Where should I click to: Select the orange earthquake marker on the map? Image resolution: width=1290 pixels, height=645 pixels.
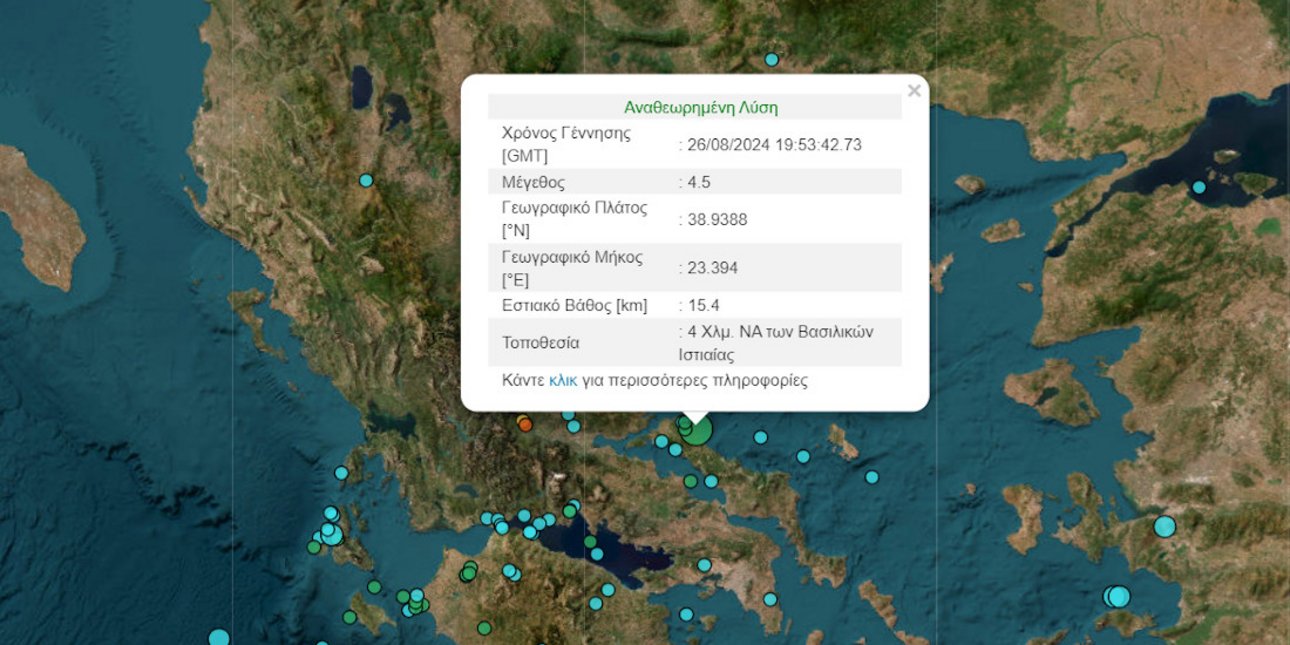(x=524, y=424)
